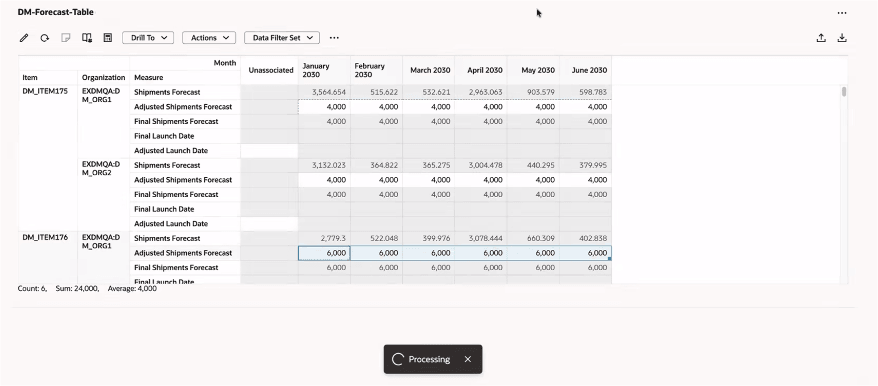The image size is (878, 386).
Task: Click cell value 3,564.654
Action: (329, 92)
